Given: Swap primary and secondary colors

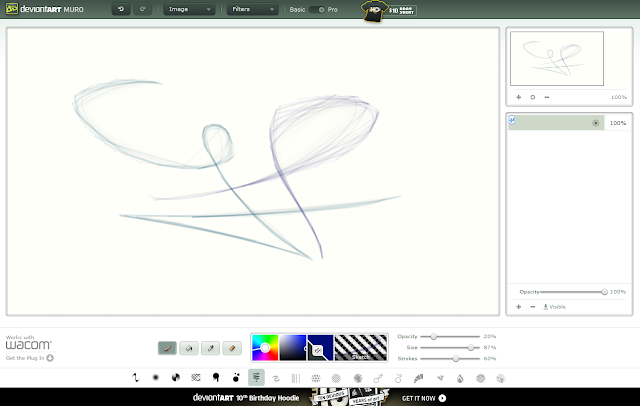Looking at the screenshot, I should click(318, 350).
